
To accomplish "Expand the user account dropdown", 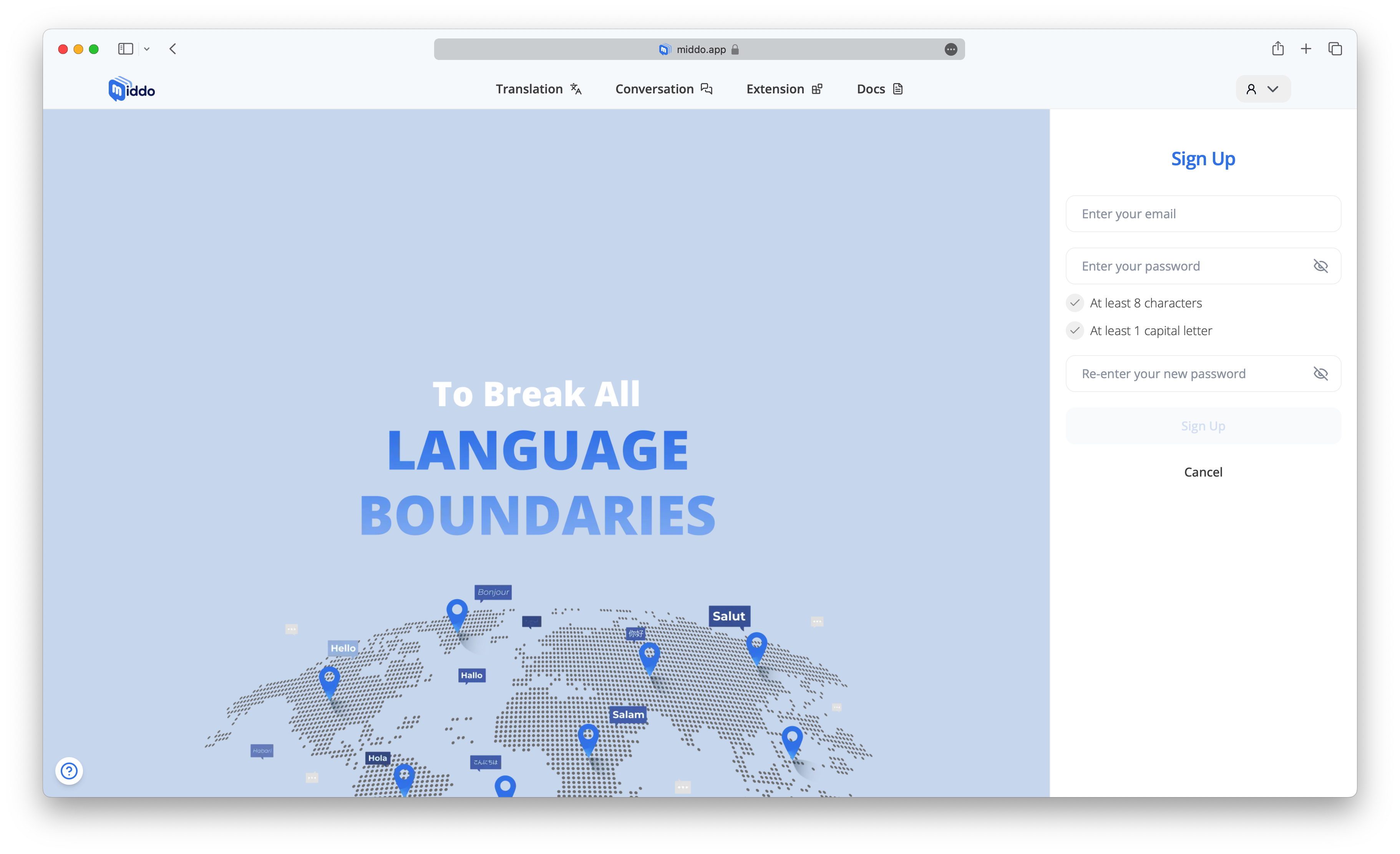I will (1262, 89).
